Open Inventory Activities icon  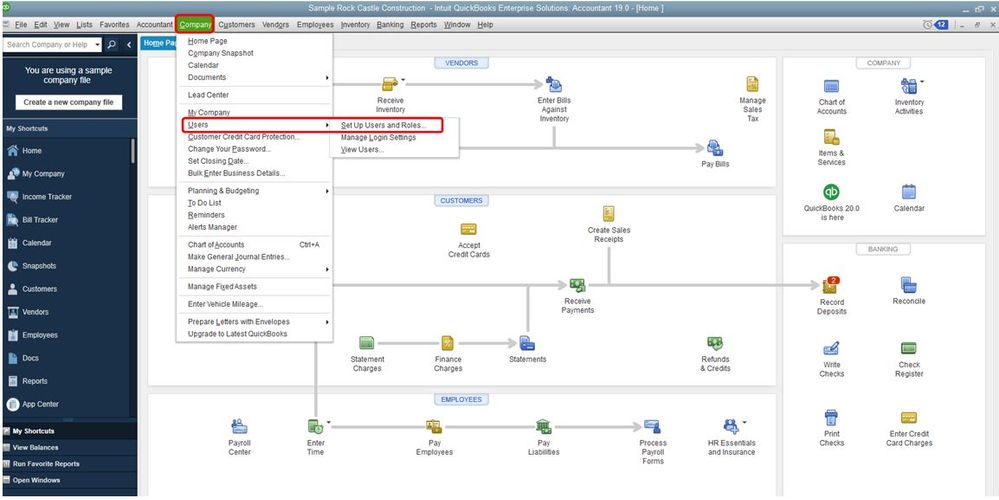[x=909, y=86]
